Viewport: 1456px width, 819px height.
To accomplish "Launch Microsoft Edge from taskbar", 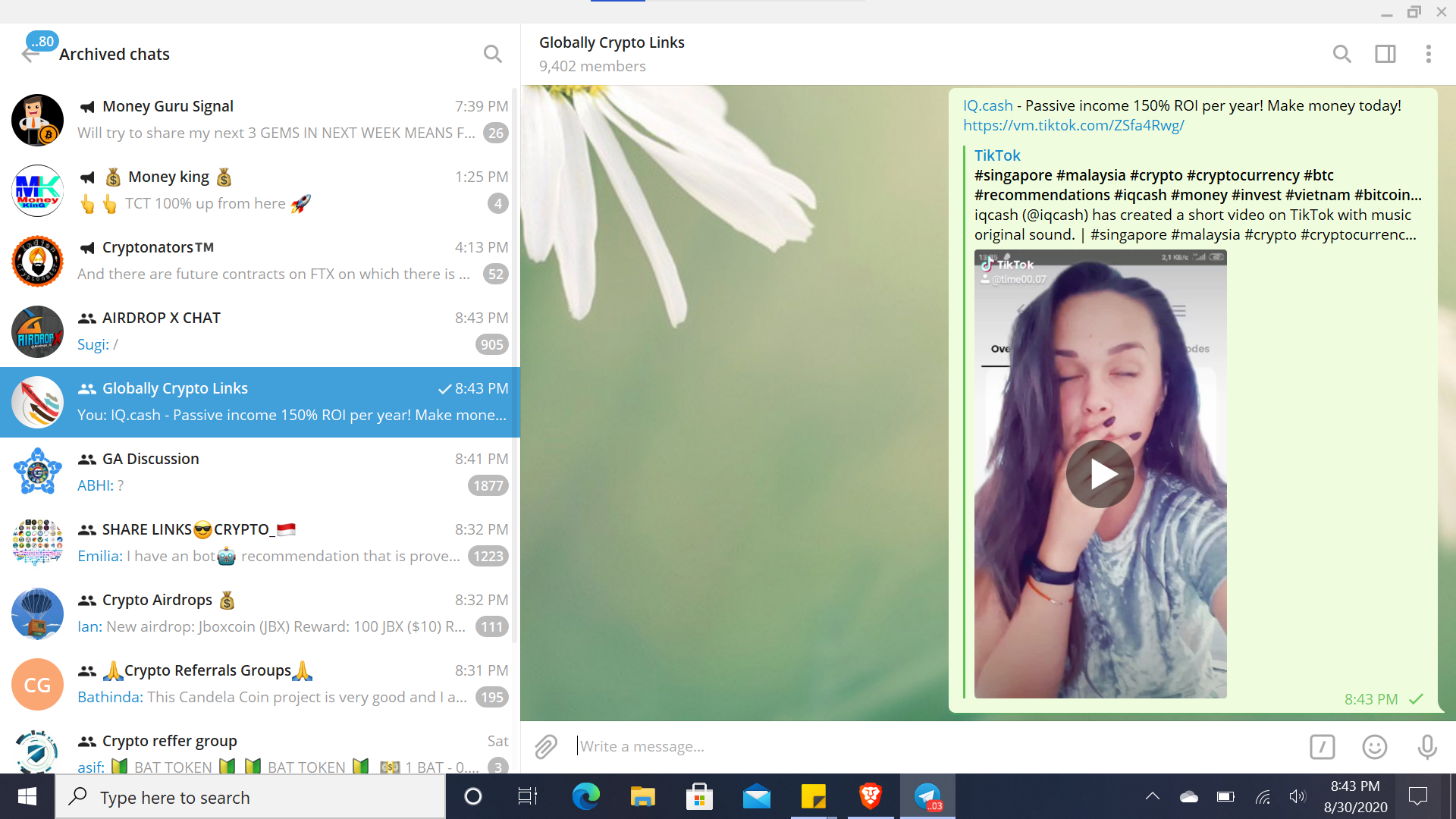I will click(x=585, y=796).
